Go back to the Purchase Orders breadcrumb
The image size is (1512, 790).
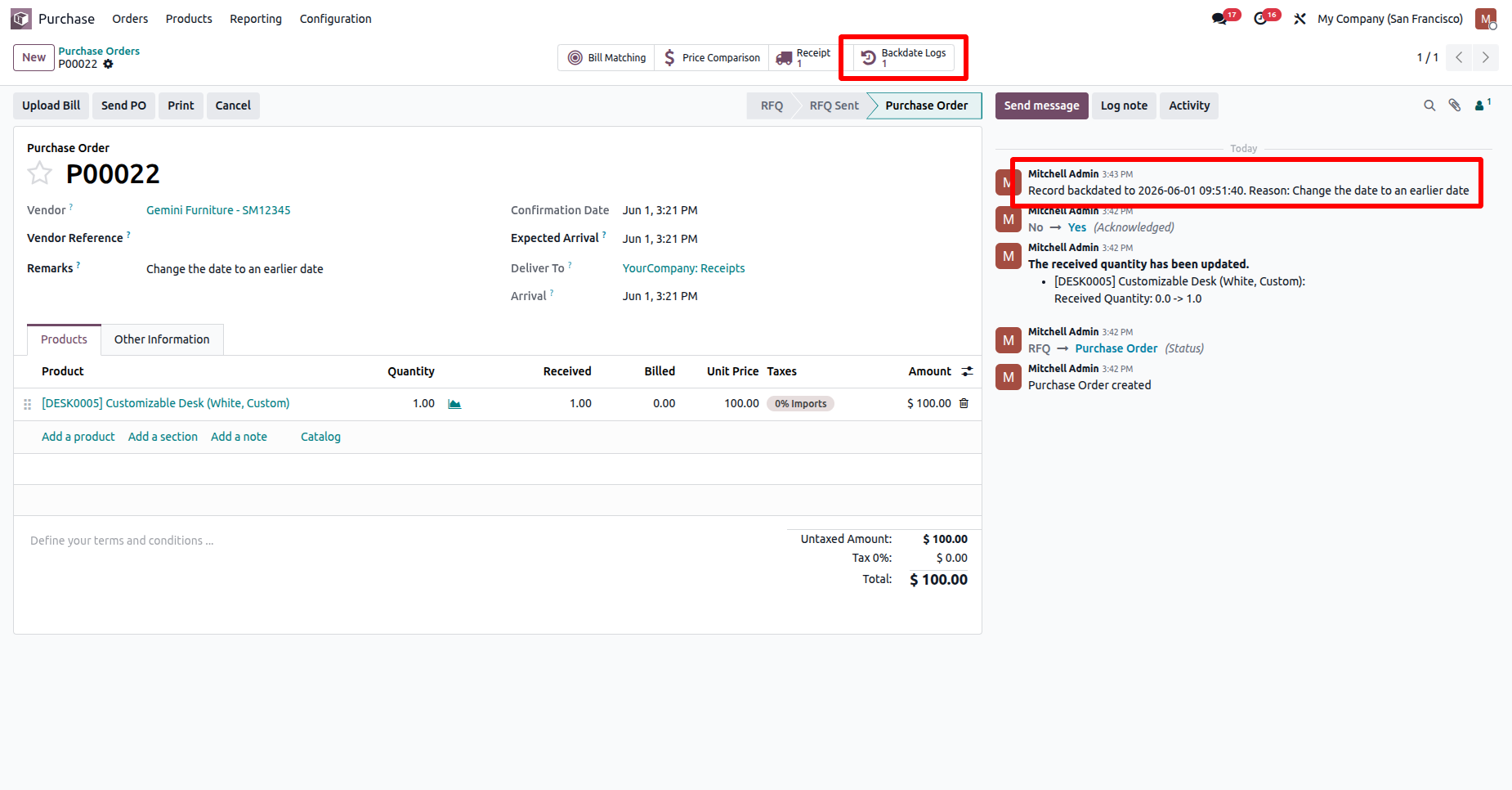click(x=99, y=51)
